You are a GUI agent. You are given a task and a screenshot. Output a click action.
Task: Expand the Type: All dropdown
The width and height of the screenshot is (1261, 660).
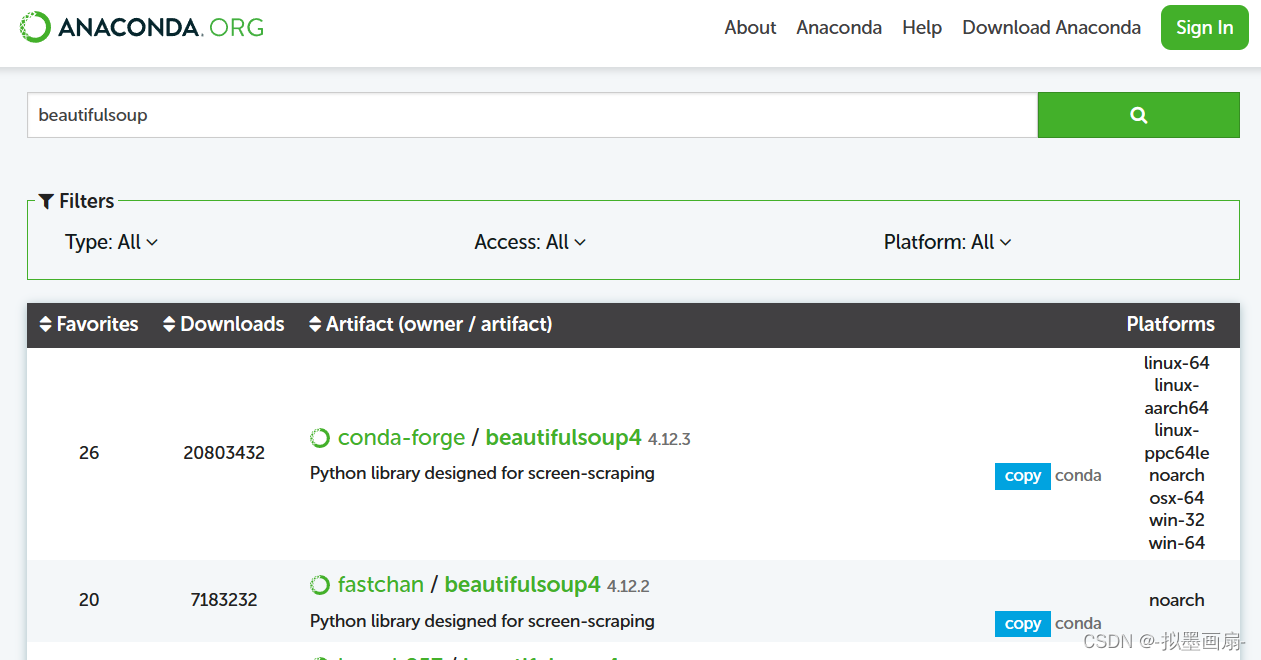tap(111, 242)
